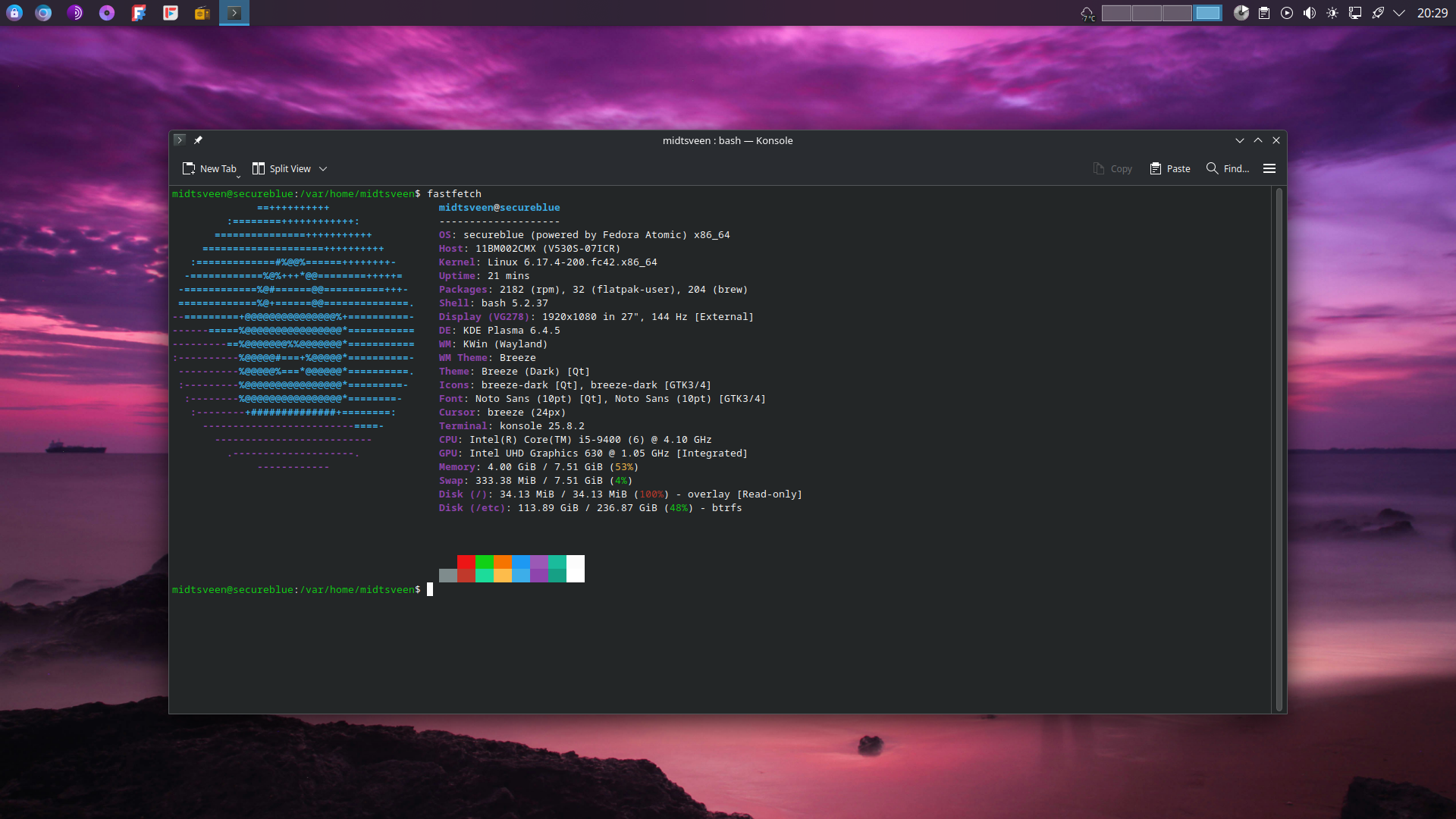This screenshot has height=819, width=1456.
Task: Click the Paste toolbar button
Action: (x=1170, y=168)
